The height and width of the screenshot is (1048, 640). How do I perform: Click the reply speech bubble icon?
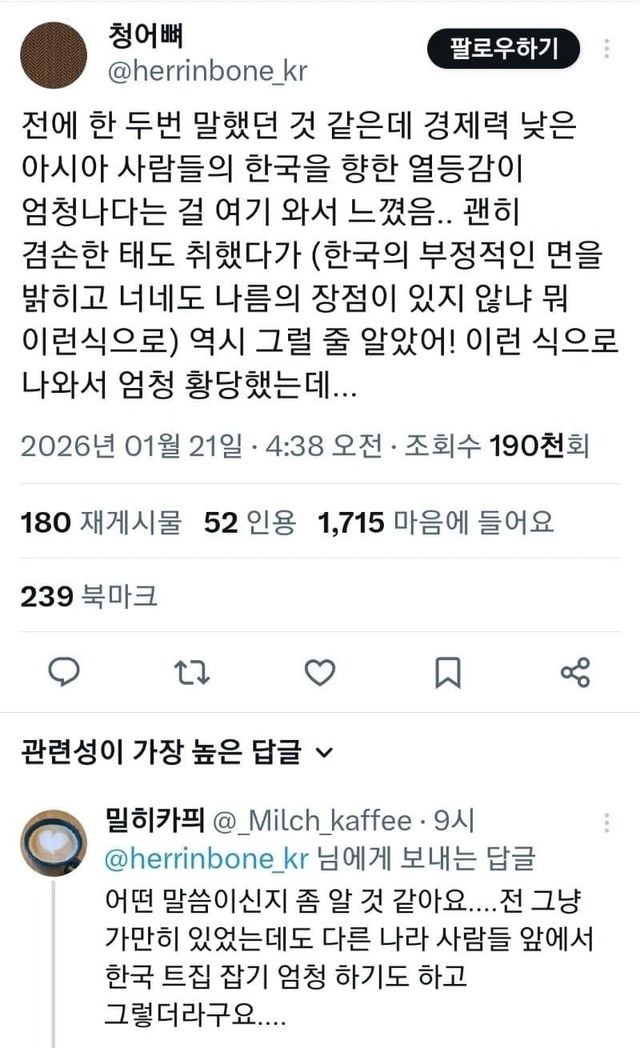(65, 672)
